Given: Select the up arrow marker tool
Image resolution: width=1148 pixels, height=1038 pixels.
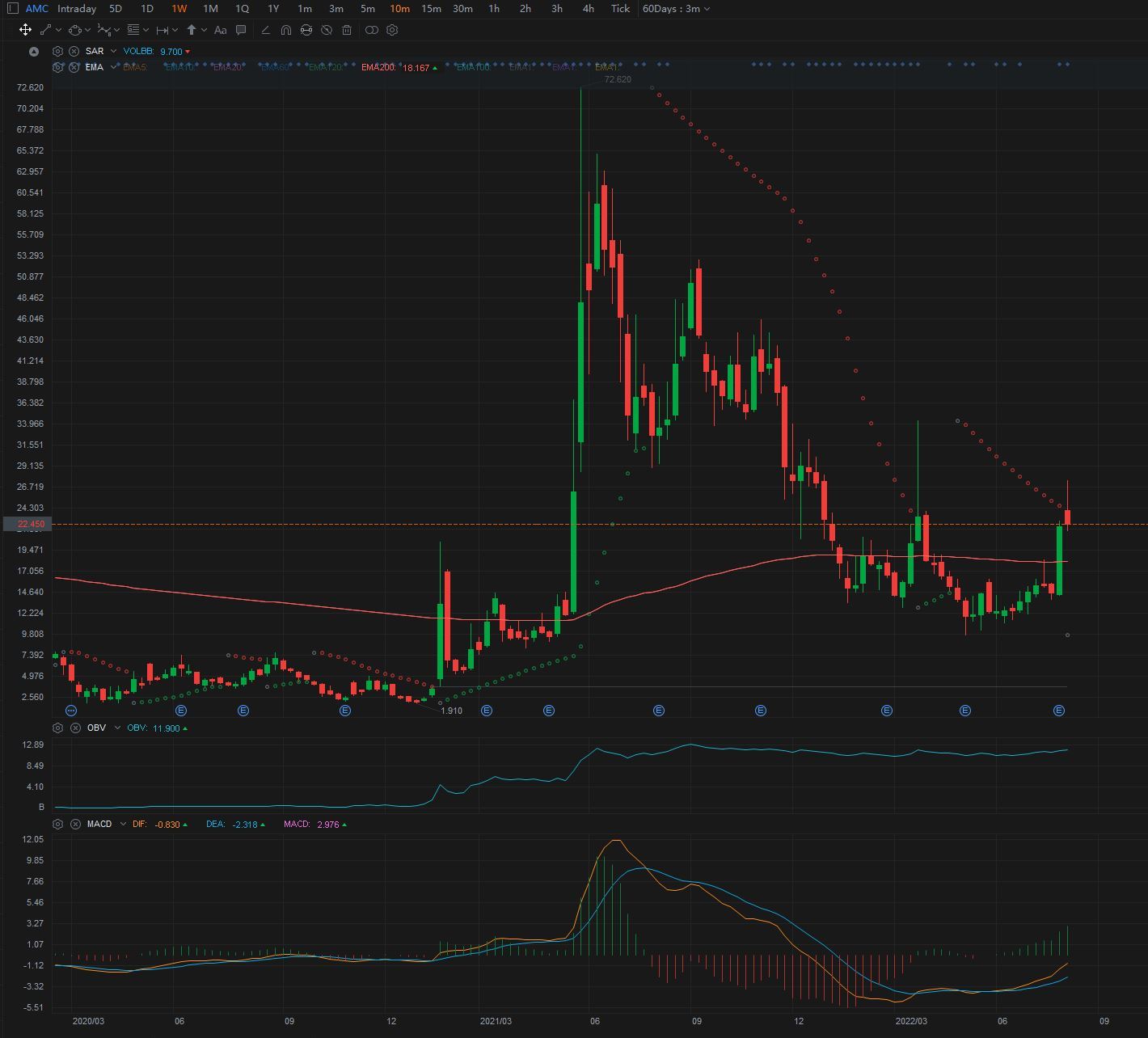Looking at the screenshot, I should (192, 30).
